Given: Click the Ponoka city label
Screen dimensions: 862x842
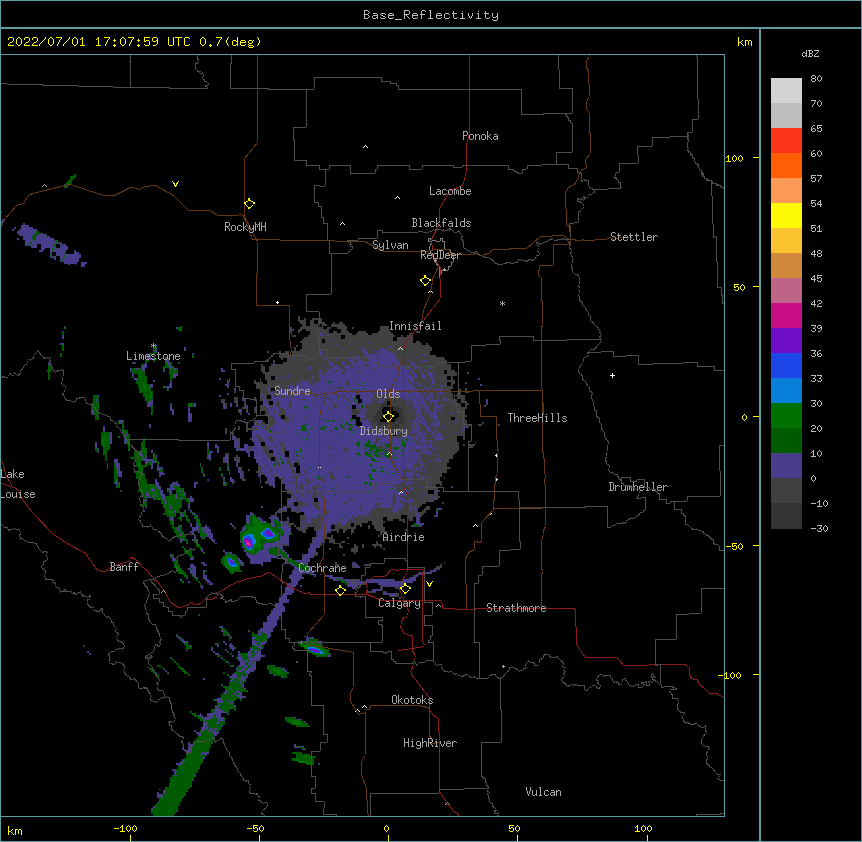Looking at the screenshot, I should point(480,136).
